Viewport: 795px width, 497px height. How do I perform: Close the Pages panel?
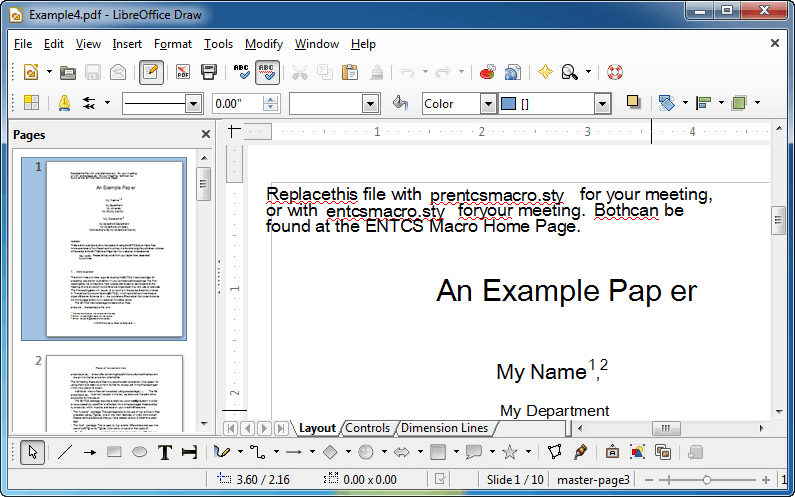point(205,134)
